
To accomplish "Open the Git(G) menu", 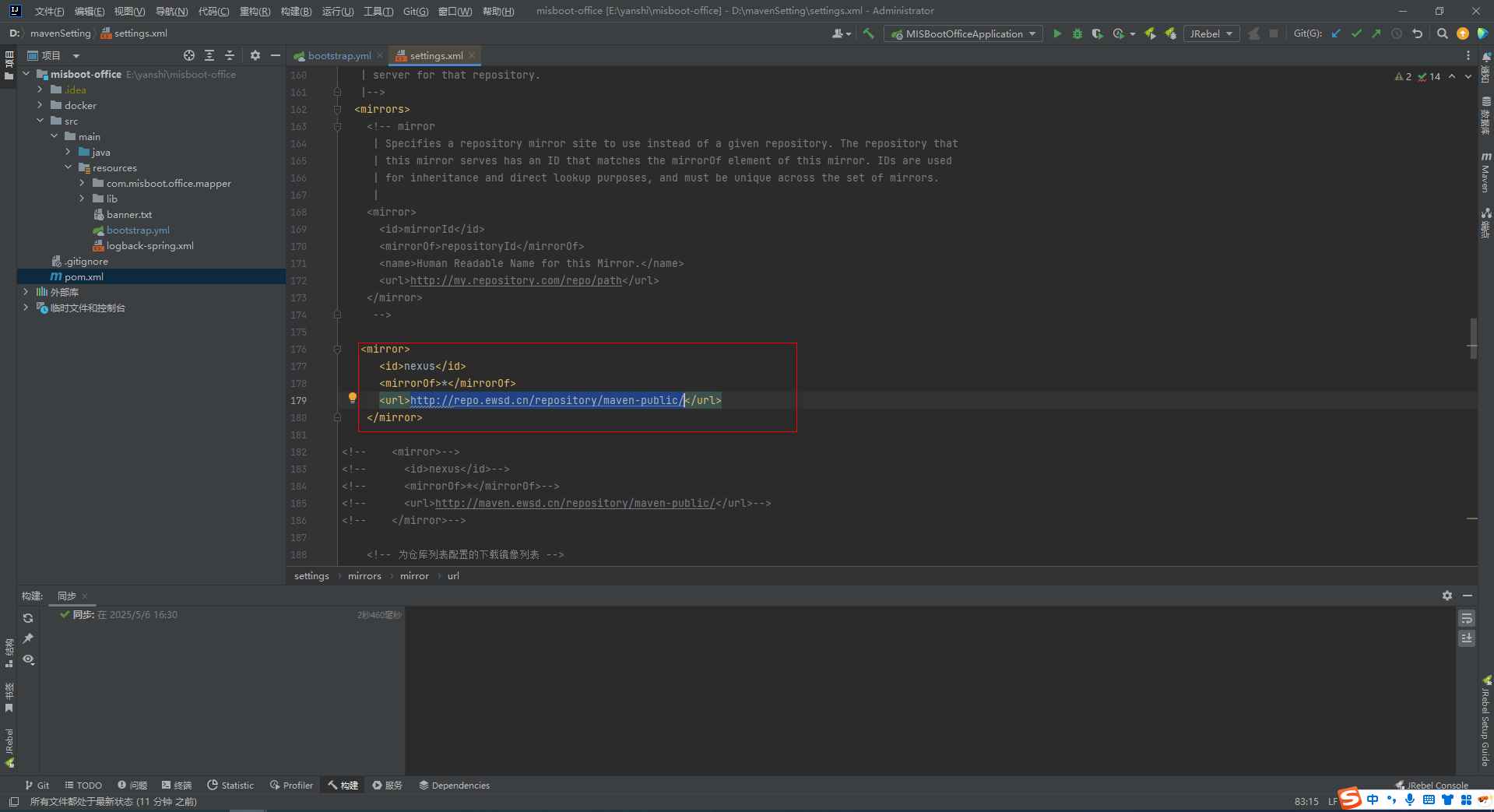I will pyautogui.click(x=416, y=11).
